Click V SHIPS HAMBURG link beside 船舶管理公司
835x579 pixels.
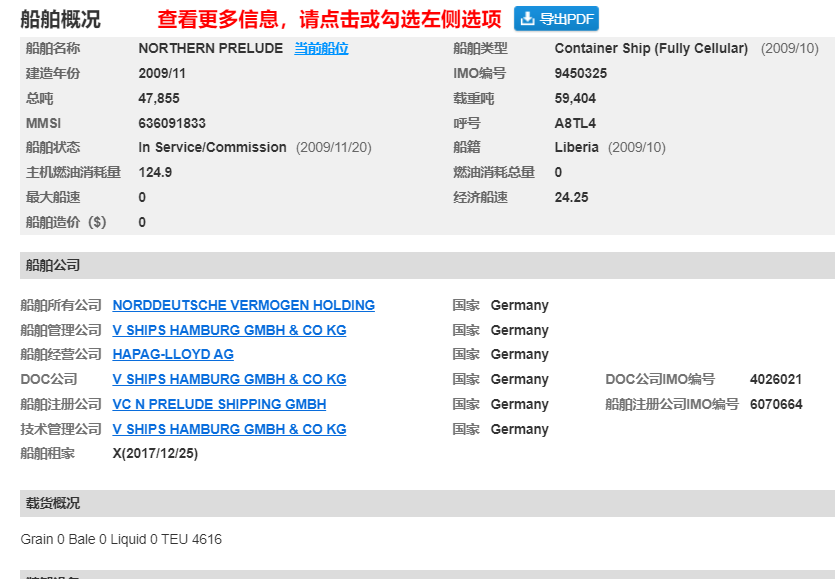pyautogui.click(x=229, y=330)
